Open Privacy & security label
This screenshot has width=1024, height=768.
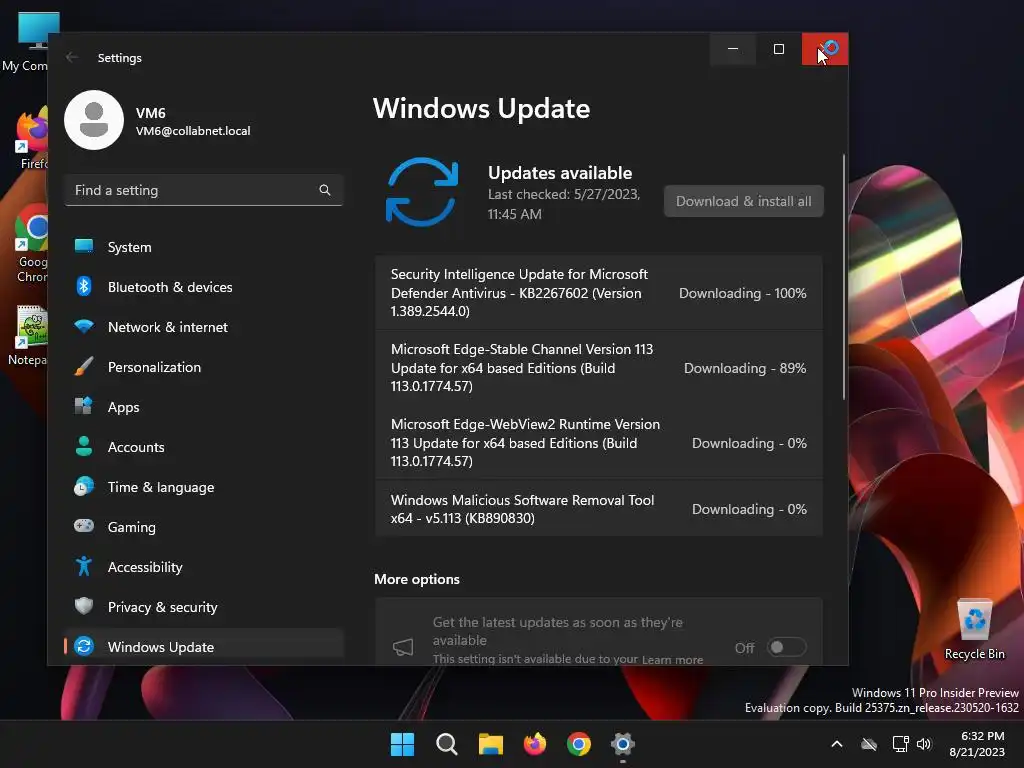point(163,607)
